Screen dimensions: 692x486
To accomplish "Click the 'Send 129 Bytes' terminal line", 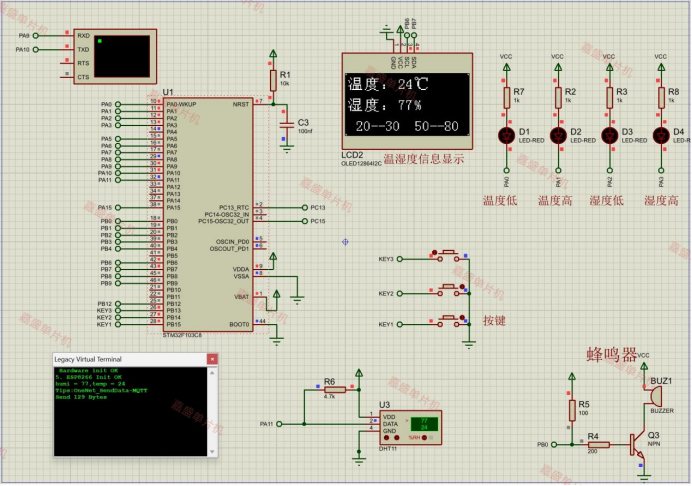I will click(81, 397).
